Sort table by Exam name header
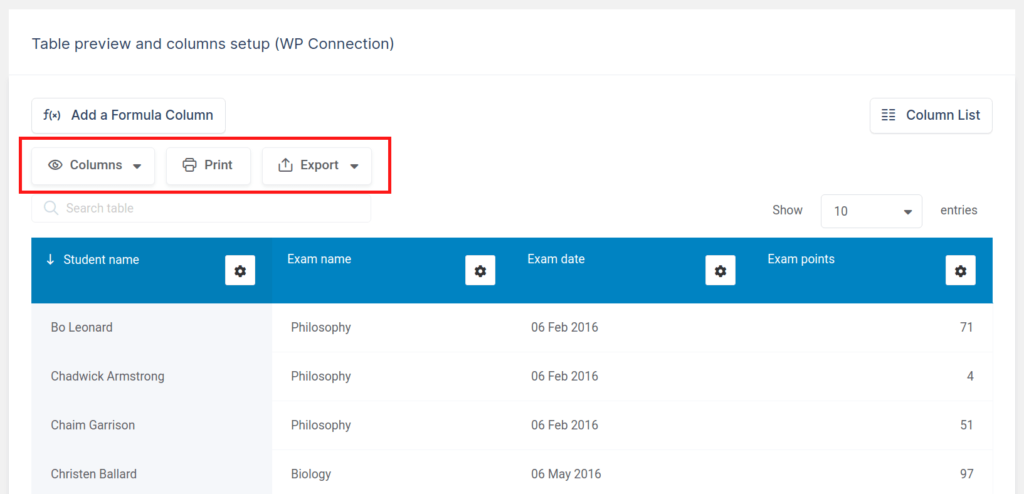Viewport: 1024px width, 494px height. [x=319, y=259]
